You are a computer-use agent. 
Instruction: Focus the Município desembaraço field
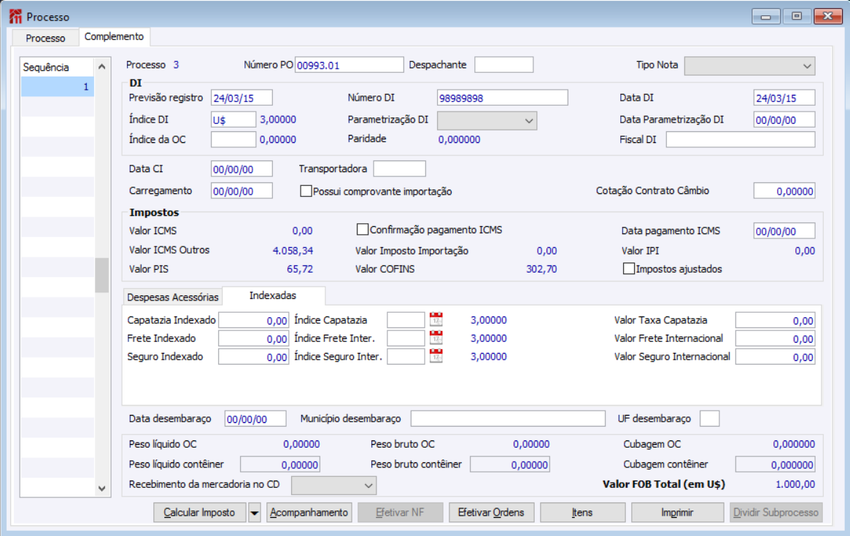507,418
